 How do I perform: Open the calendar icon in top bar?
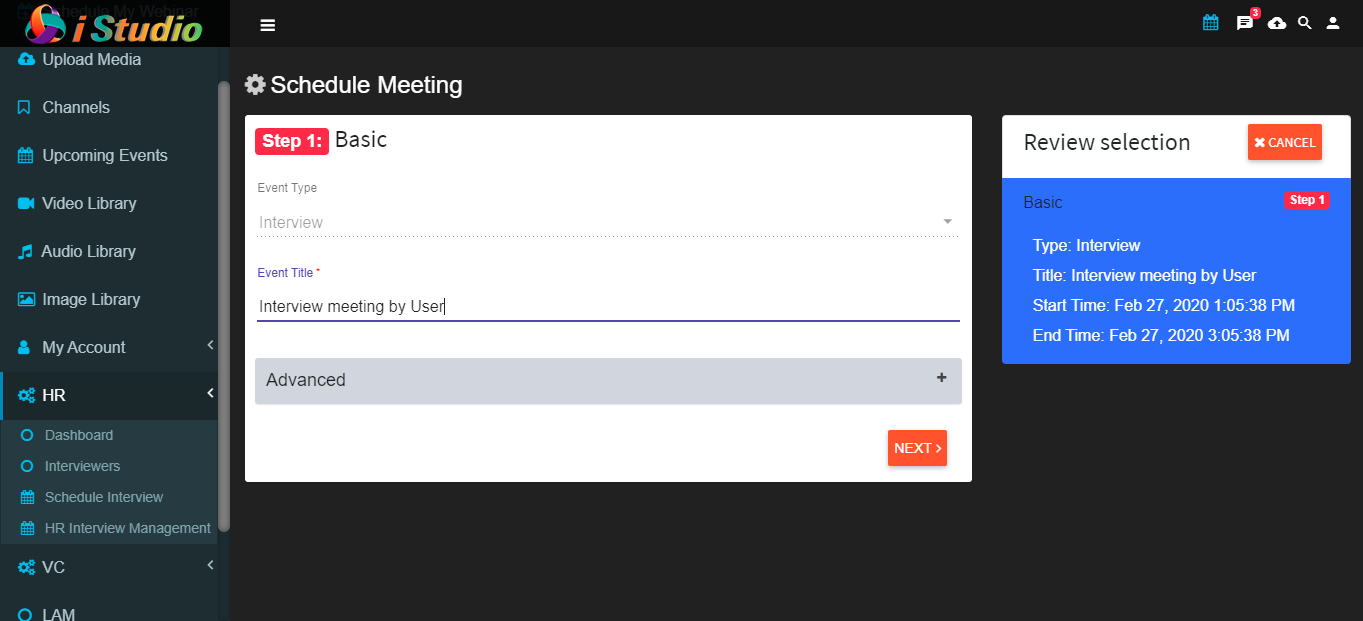click(1211, 22)
